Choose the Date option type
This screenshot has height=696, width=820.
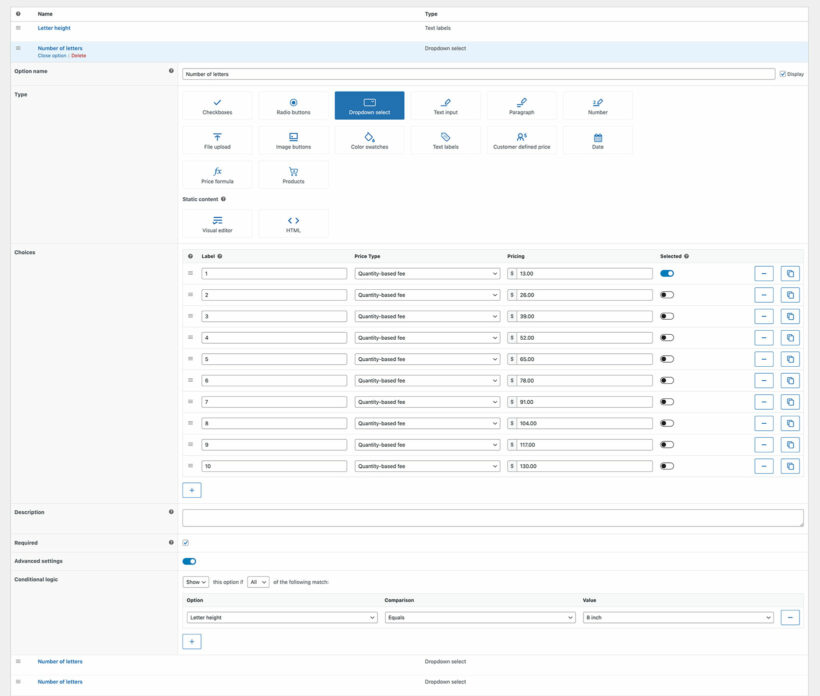click(x=597, y=140)
